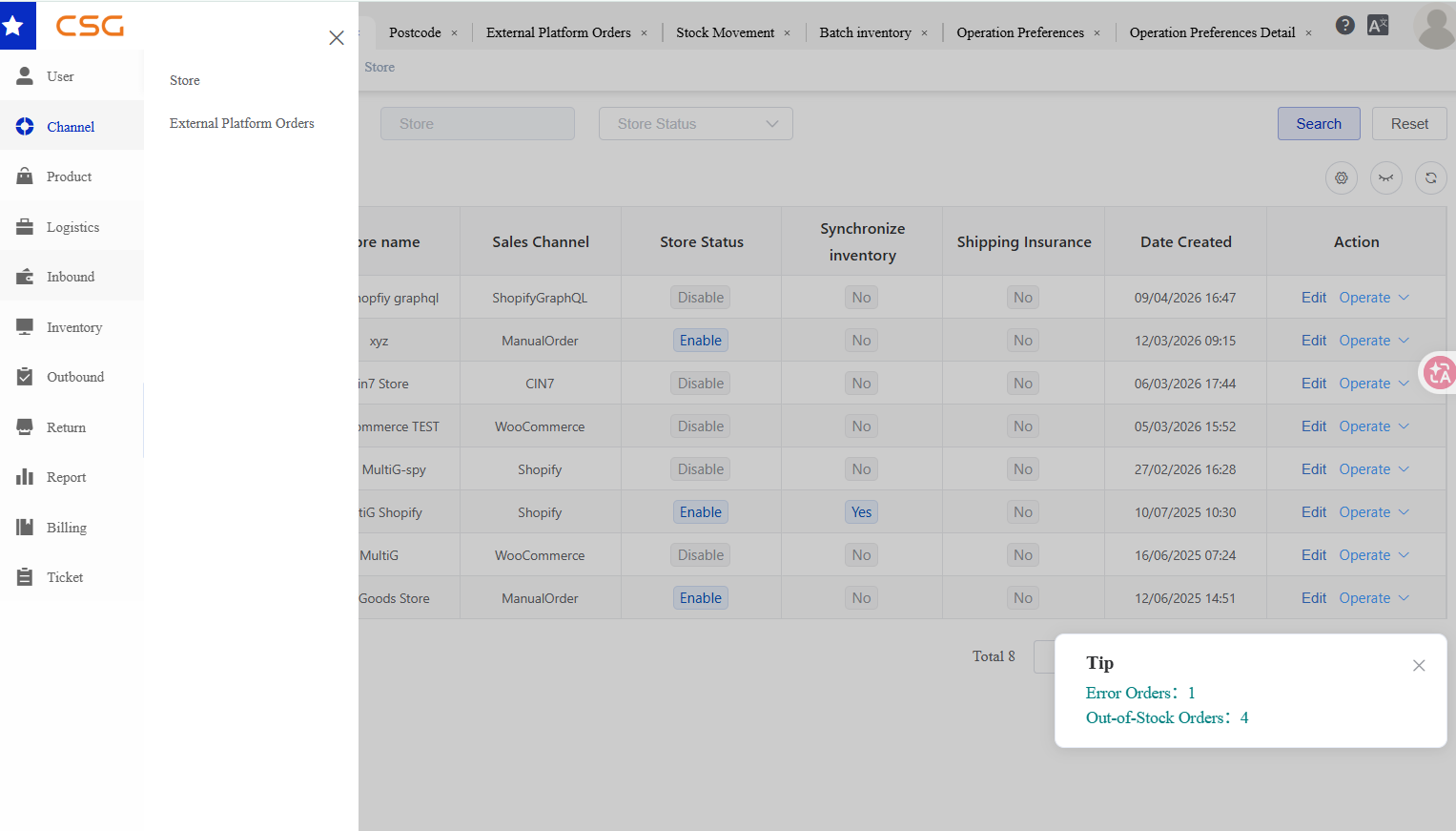The image size is (1456, 831).
Task: Switch to Operation Preferences Detail tab
Action: 1213,32
